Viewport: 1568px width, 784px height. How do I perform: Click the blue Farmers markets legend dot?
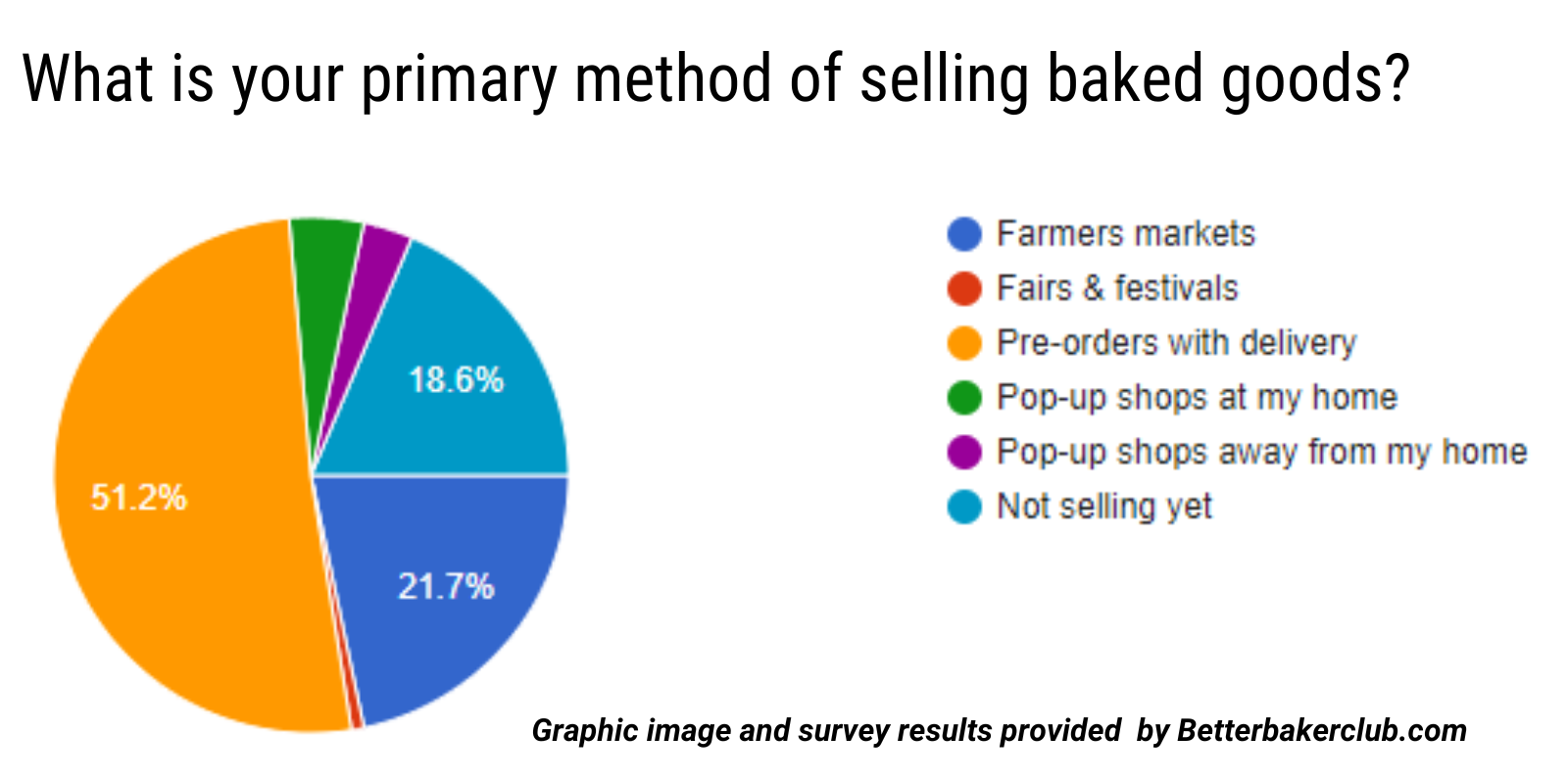coord(965,234)
